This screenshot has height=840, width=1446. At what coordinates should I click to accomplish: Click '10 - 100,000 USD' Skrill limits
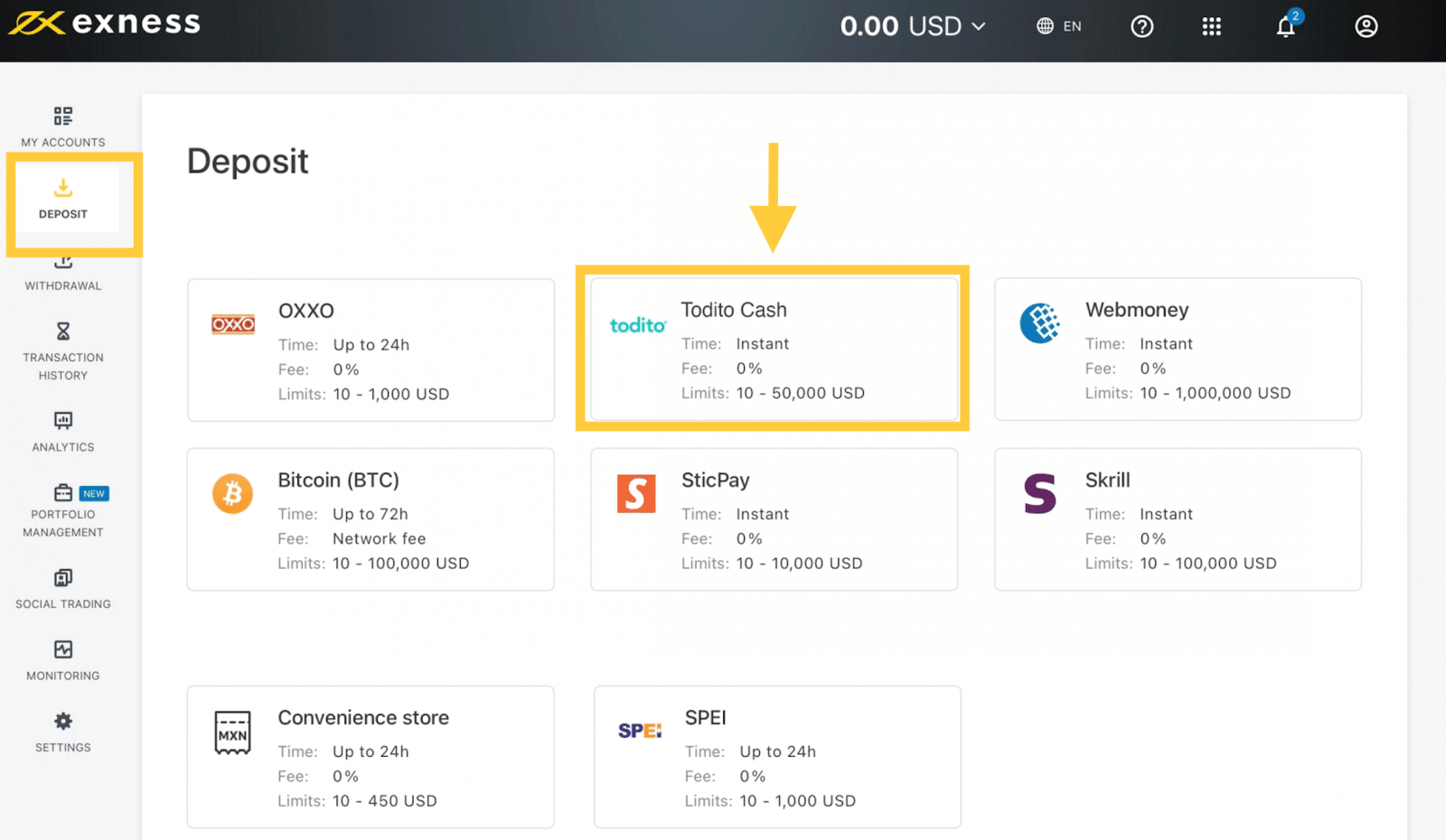(1208, 564)
